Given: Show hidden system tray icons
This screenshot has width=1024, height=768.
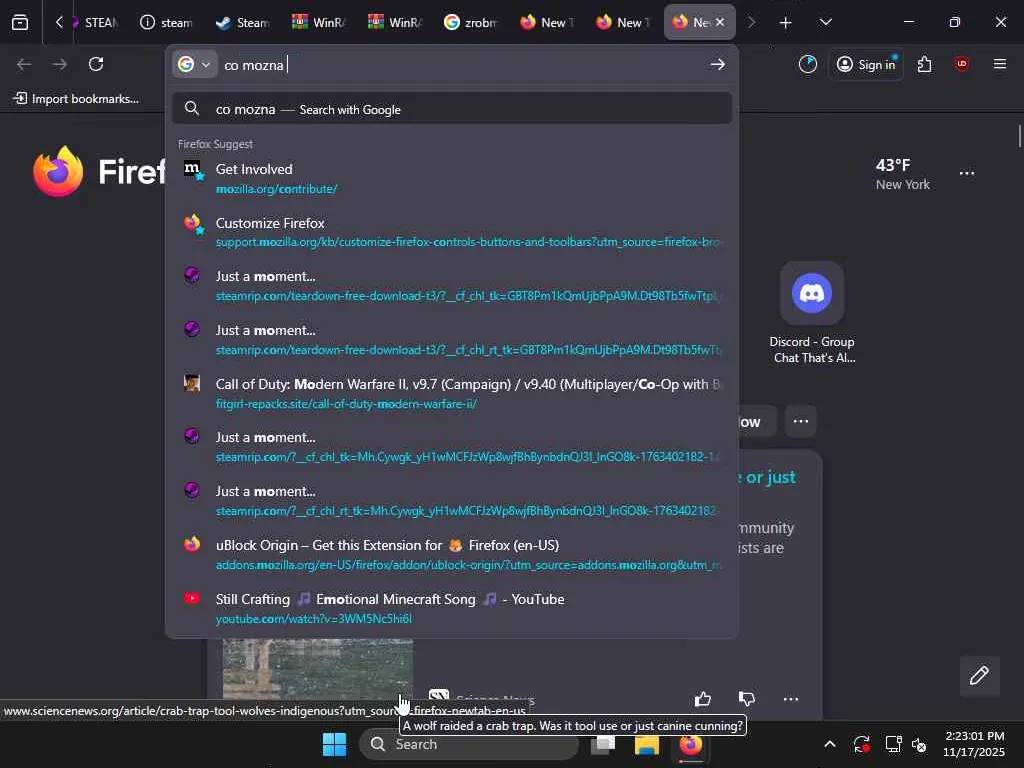Looking at the screenshot, I should pyautogui.click(x=829, y=744).
